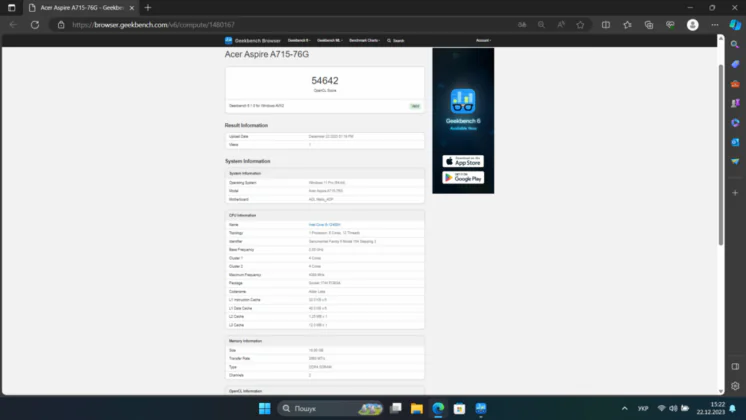Click Microsoft Edge icon on taskbar
The height and width of the screenshot is (420, 746).
438,408
